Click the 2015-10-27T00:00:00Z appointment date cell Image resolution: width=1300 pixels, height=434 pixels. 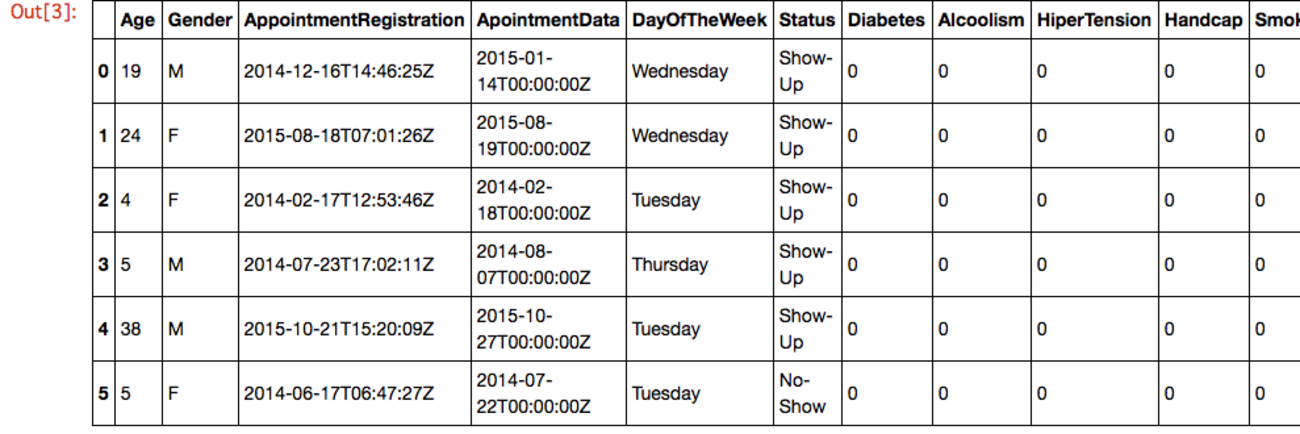pos(533,329)
